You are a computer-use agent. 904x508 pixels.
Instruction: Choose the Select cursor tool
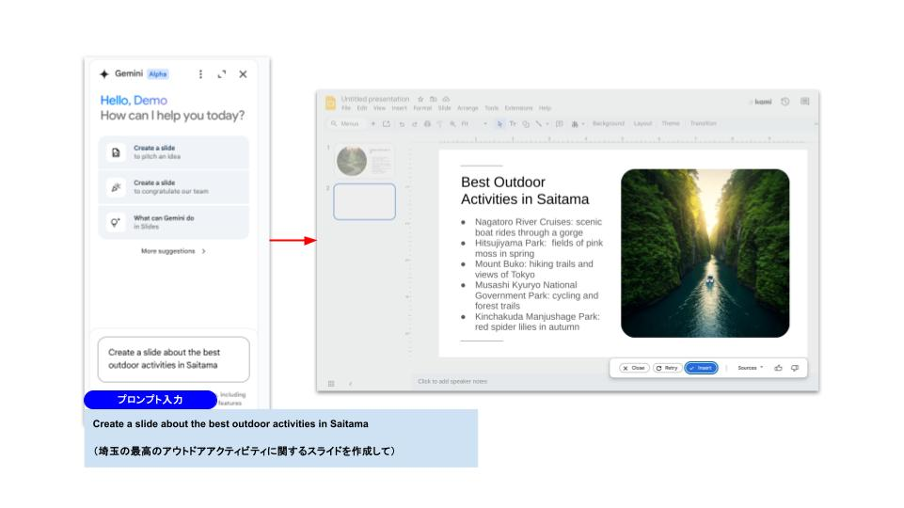[499, 124]
